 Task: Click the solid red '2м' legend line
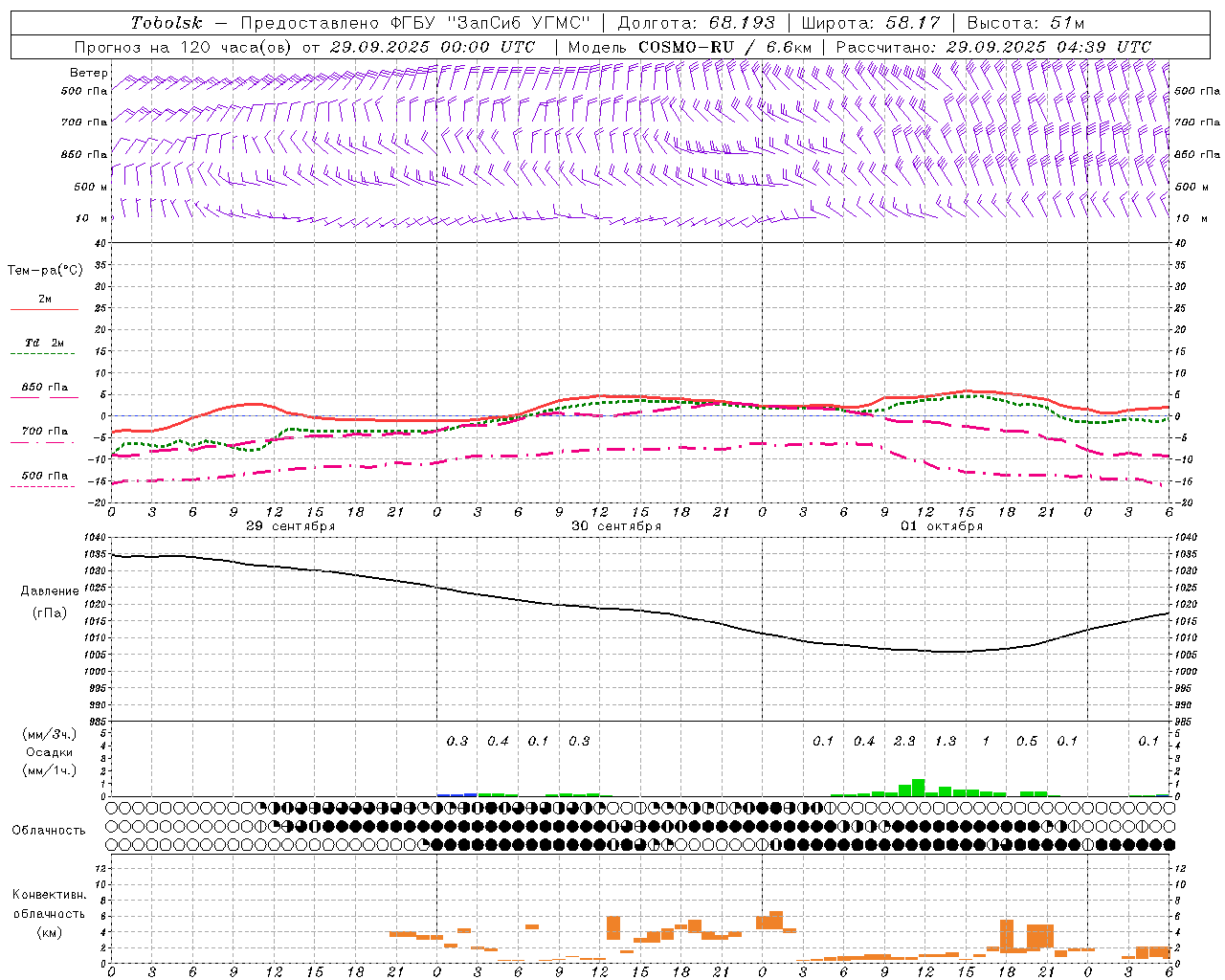click(44, 310)
